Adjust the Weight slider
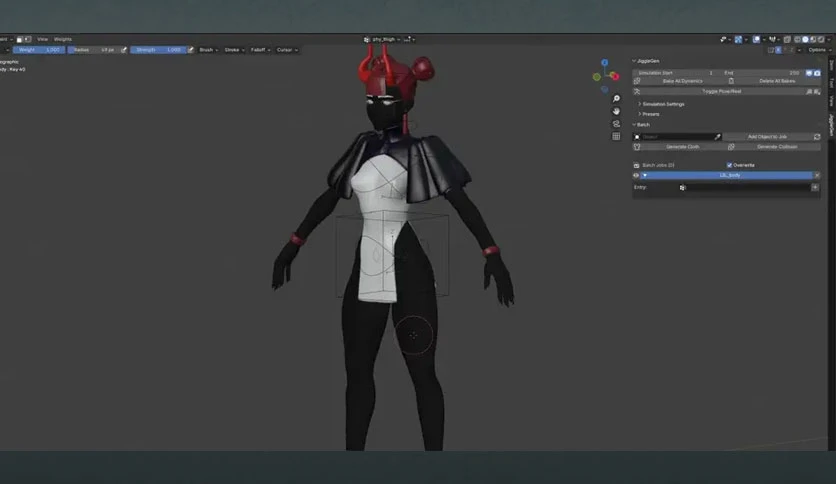The image size is (836, 484). tap(39, 50)
